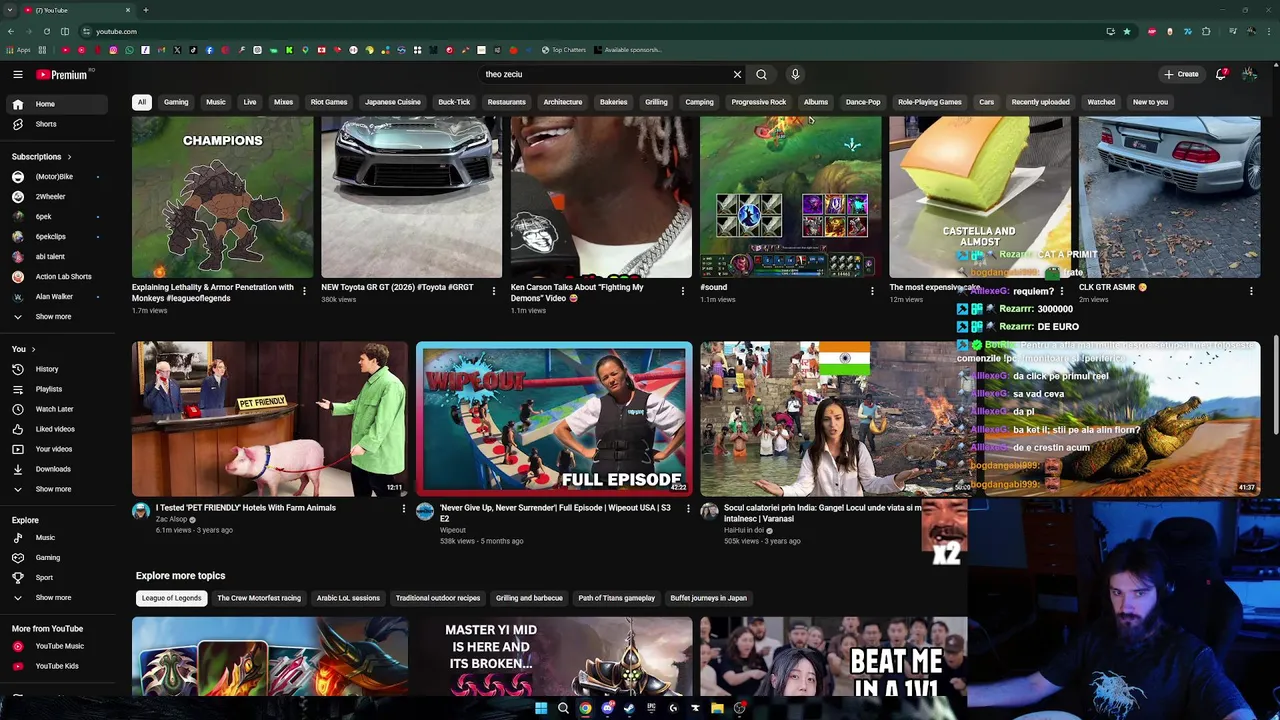Select League of Legends topic chip
This screenshot has height=720, width=1280.
click(x=171, y=598)
